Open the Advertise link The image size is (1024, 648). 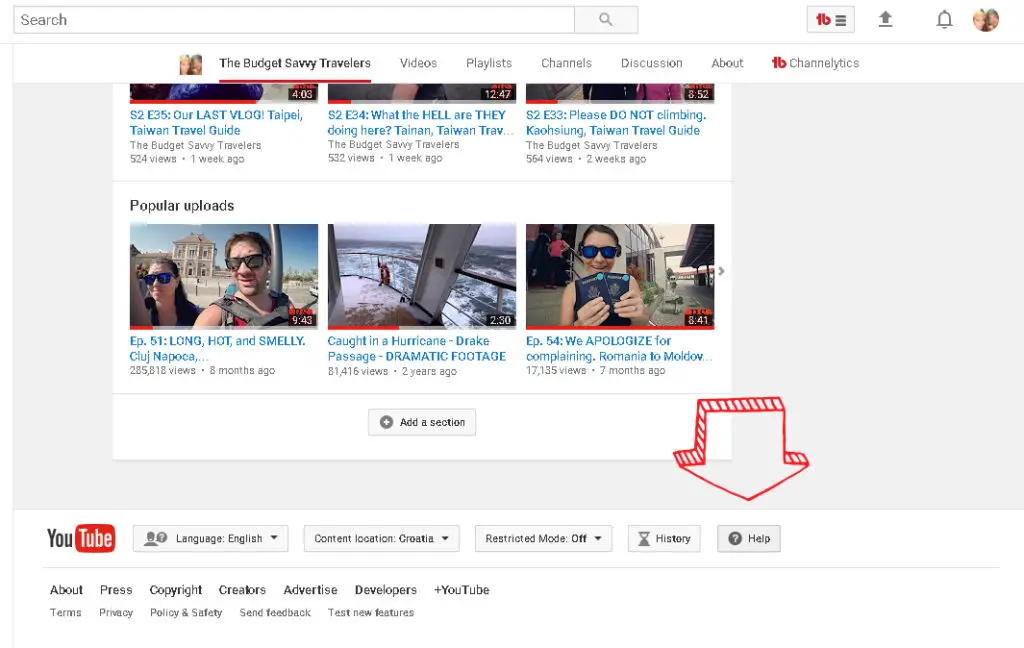pos(310,590)
